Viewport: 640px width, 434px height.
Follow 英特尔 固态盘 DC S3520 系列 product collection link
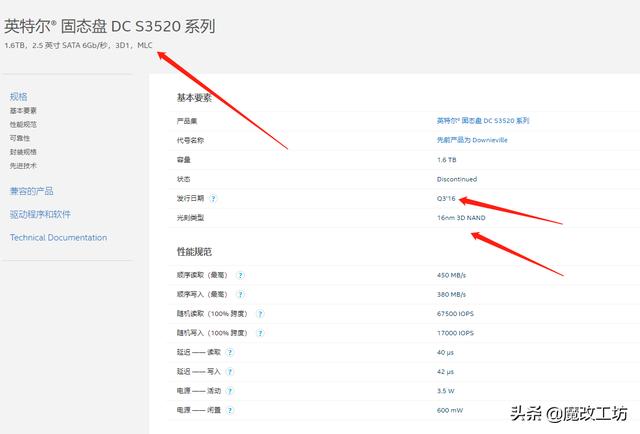(x=483, y=121)
